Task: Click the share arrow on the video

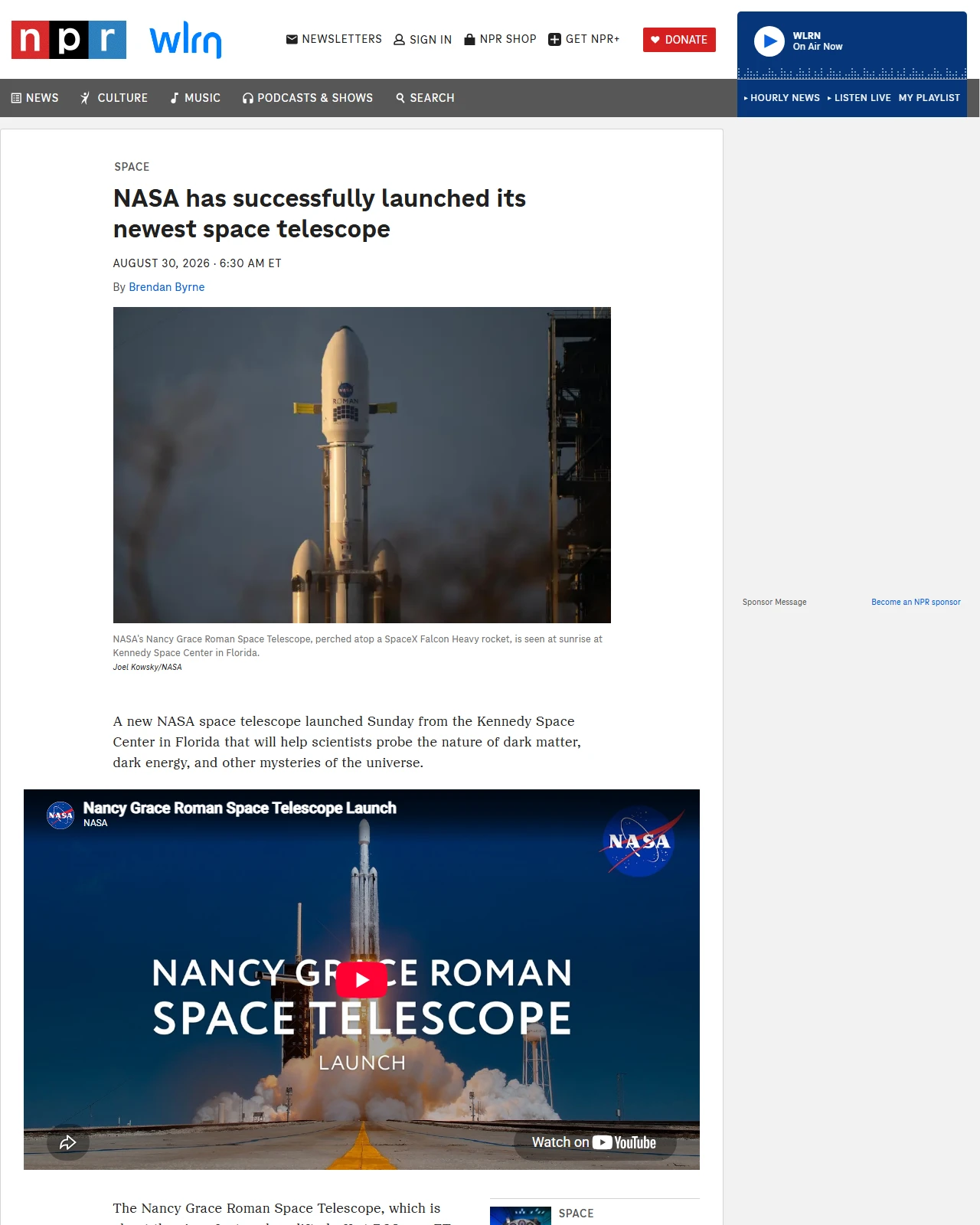Action: [68, 1143]
